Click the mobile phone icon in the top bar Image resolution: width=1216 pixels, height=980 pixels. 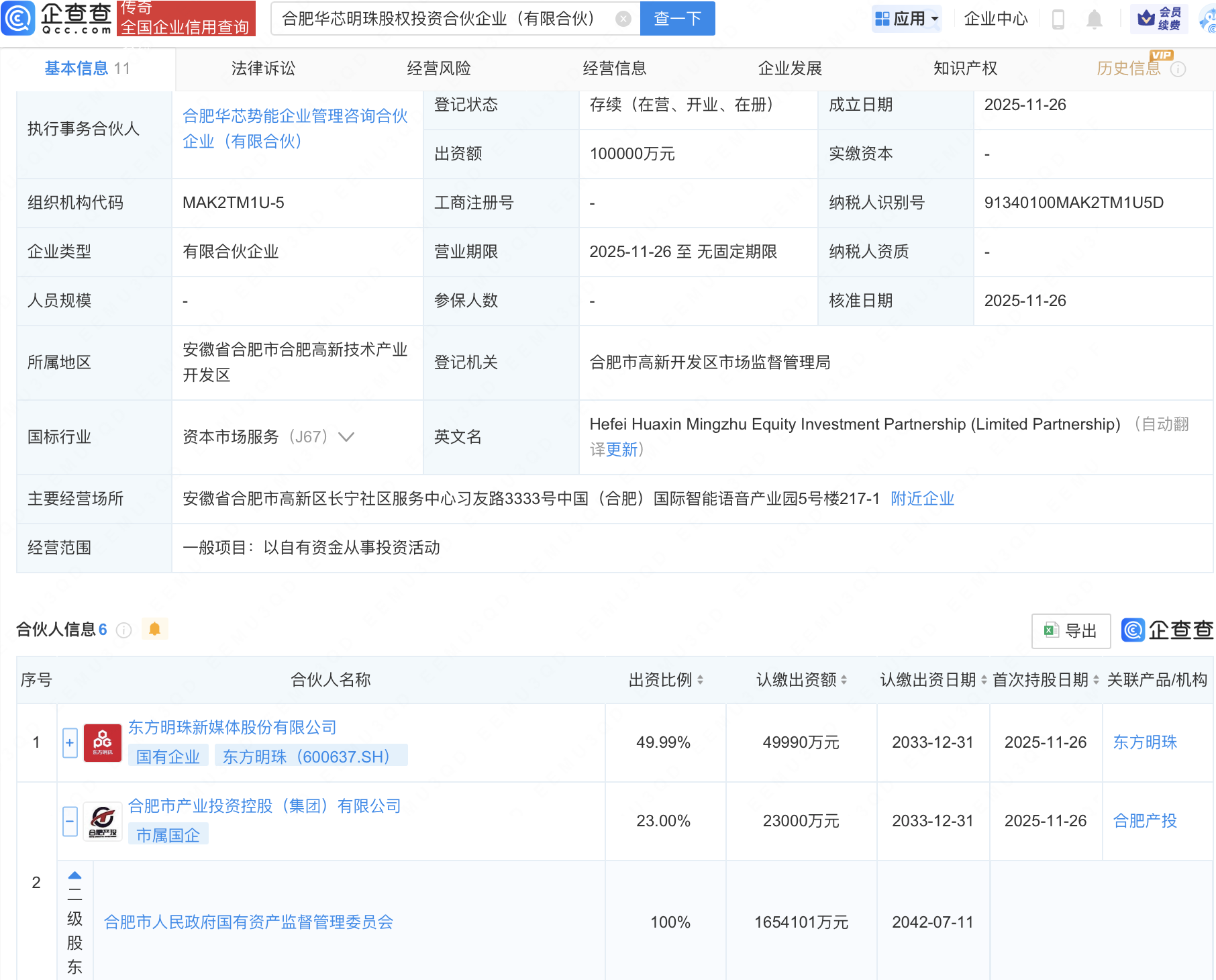click(x=1059, y=19)
